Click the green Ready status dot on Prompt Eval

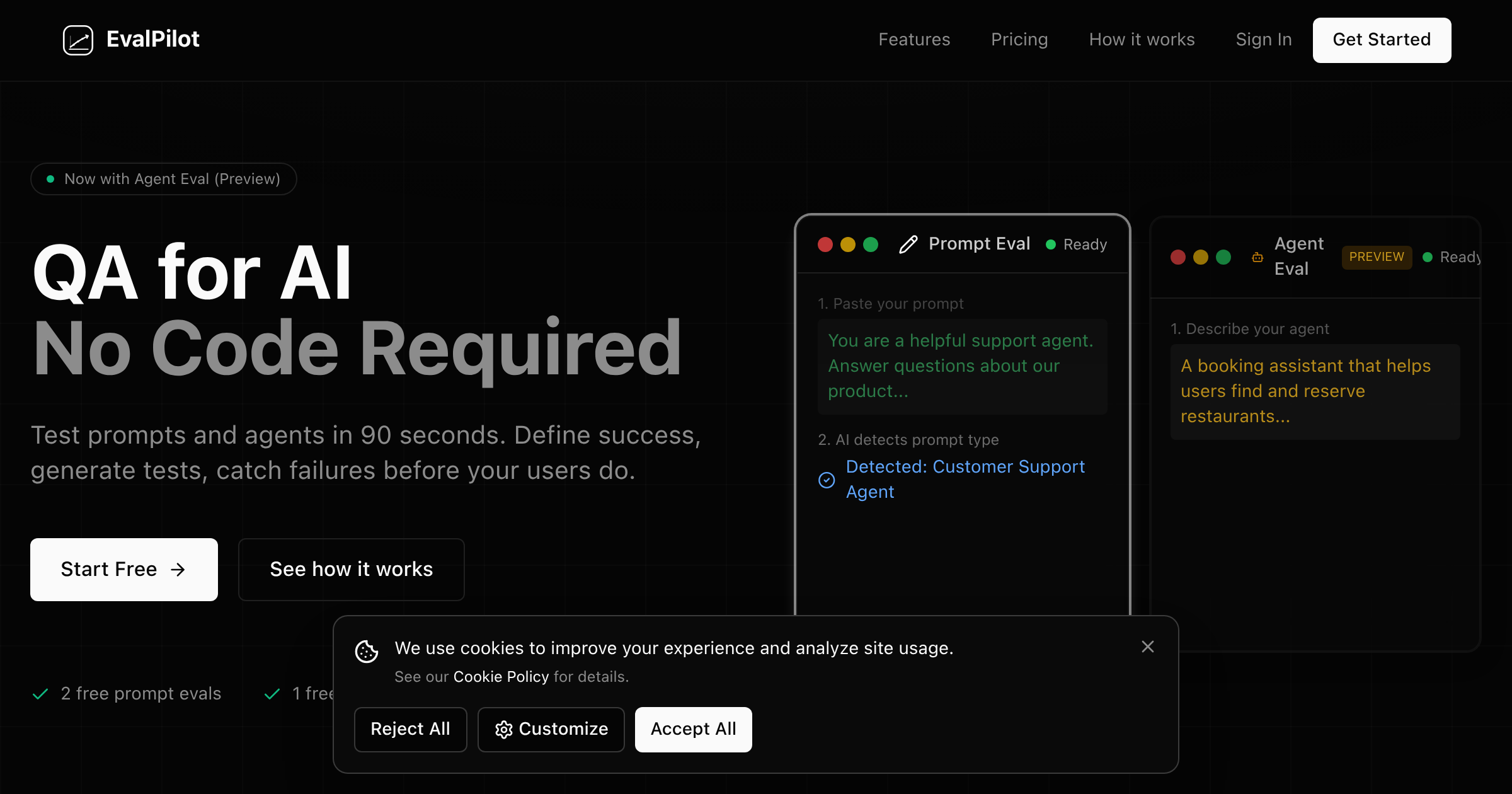tap(1050, 244)
